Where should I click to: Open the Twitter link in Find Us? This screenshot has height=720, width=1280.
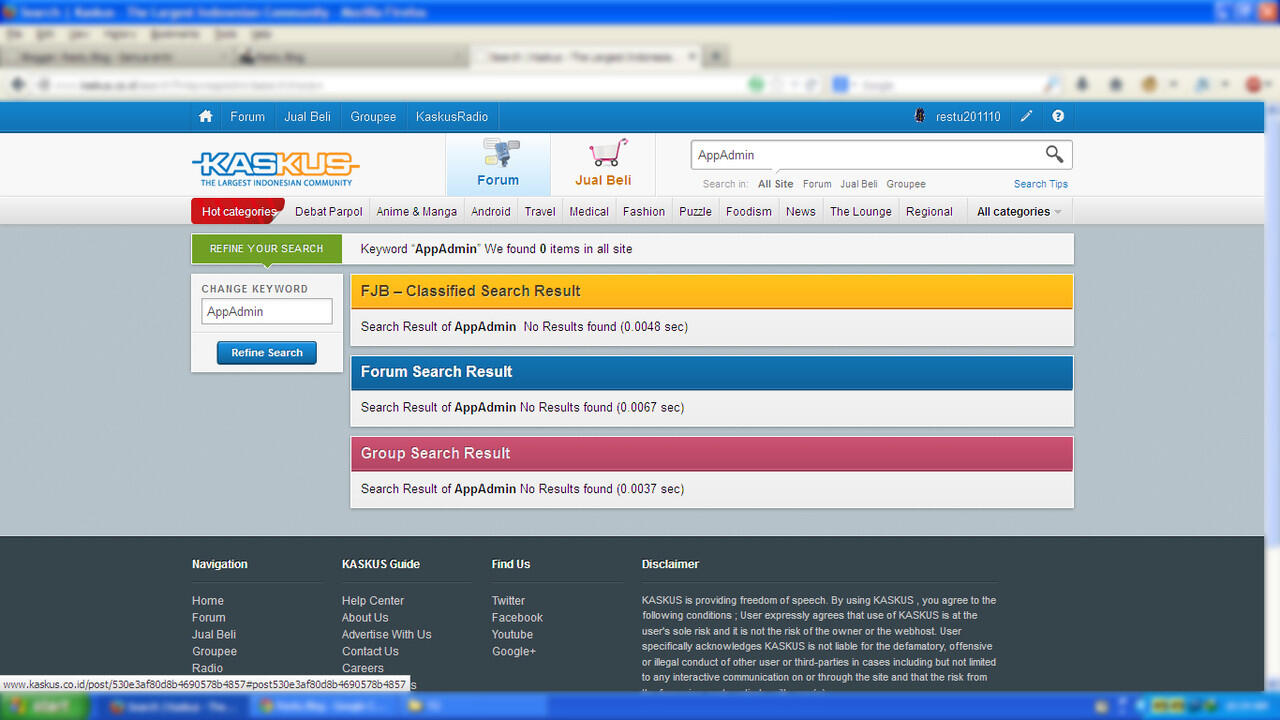click(508, 601)
